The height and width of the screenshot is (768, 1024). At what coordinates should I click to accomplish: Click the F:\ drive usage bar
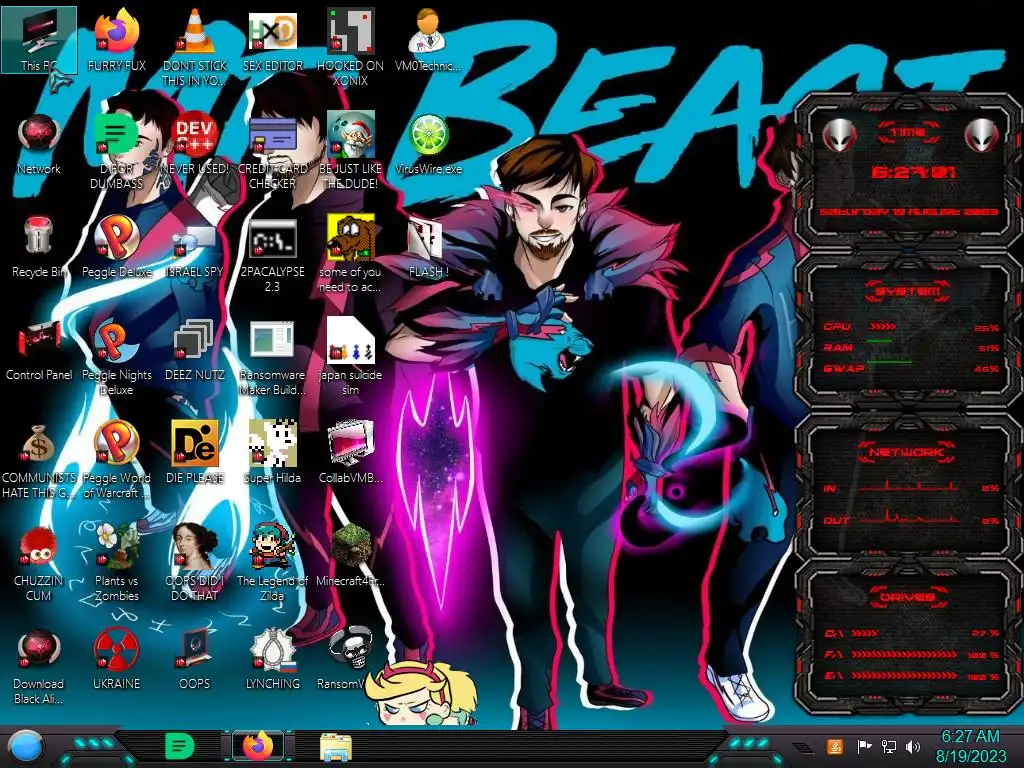(x=904, y=654)
